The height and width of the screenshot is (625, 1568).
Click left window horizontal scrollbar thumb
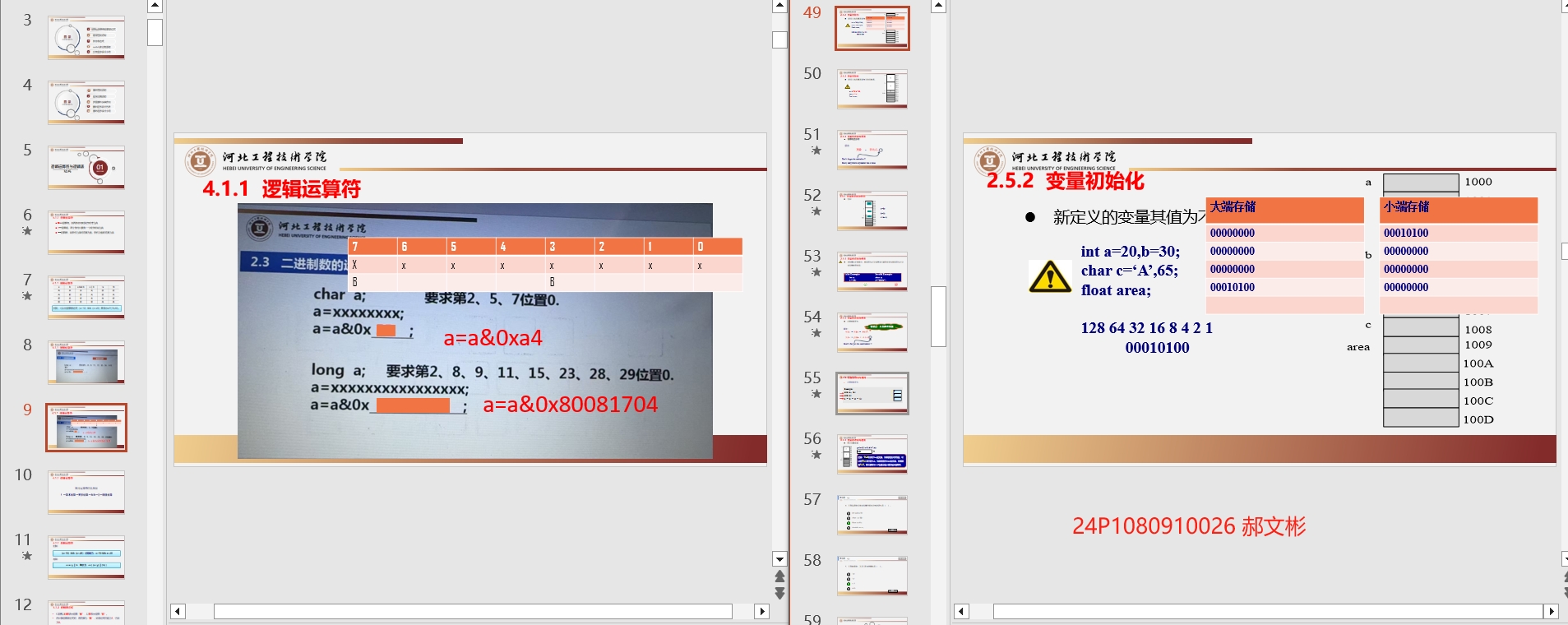[473, 611]
